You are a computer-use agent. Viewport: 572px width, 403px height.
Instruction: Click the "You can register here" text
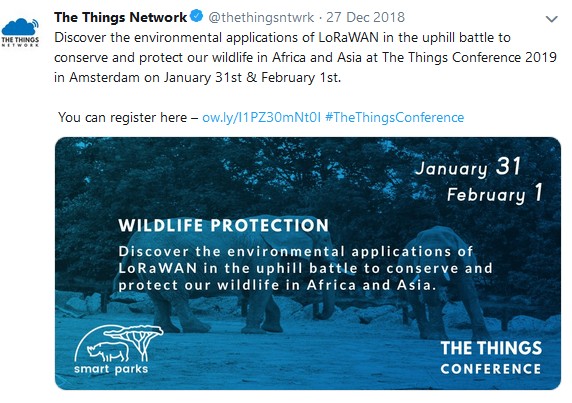click(x=123, y=117)
